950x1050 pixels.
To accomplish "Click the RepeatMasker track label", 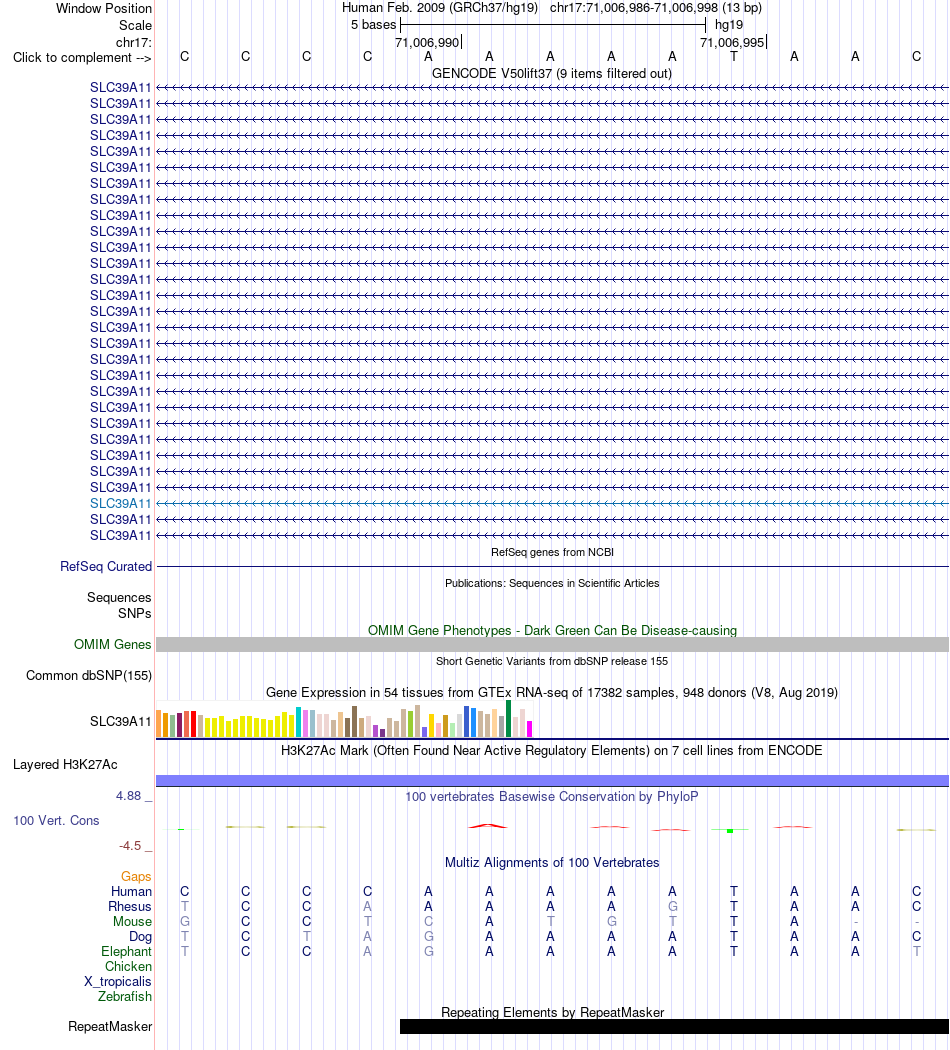I will point(110,1027).
